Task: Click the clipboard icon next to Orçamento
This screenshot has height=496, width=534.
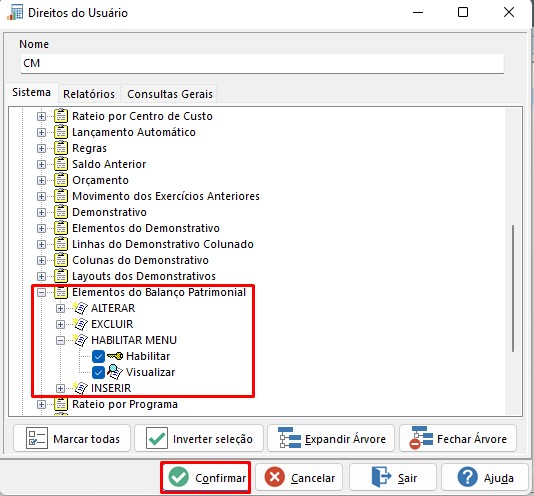Action: pos(61,180)
